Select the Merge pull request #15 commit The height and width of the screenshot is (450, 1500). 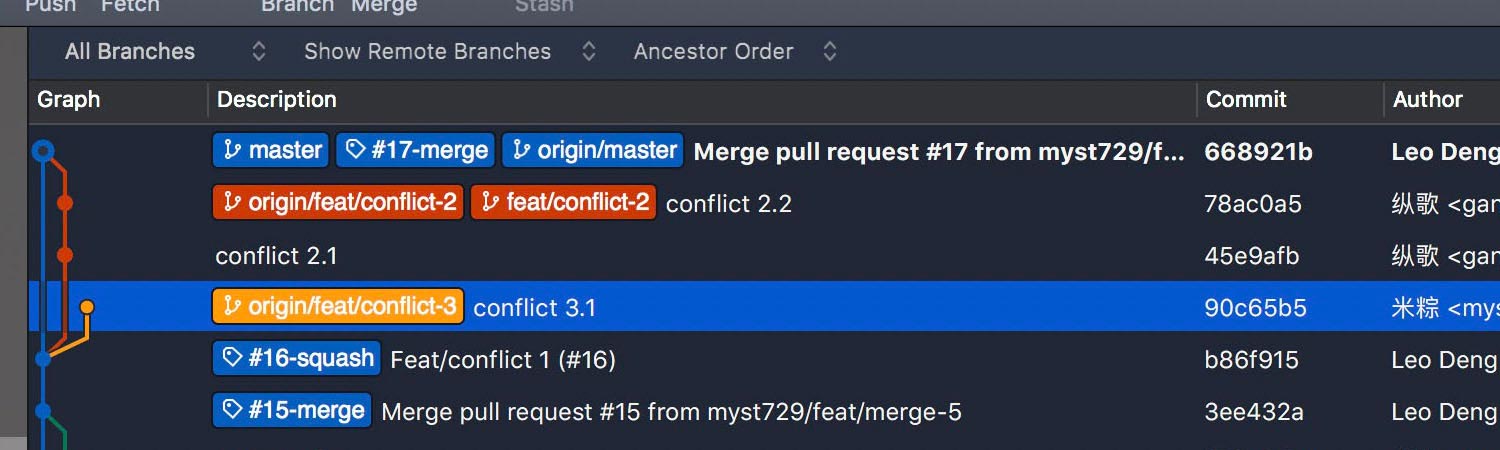click(764, 411)
